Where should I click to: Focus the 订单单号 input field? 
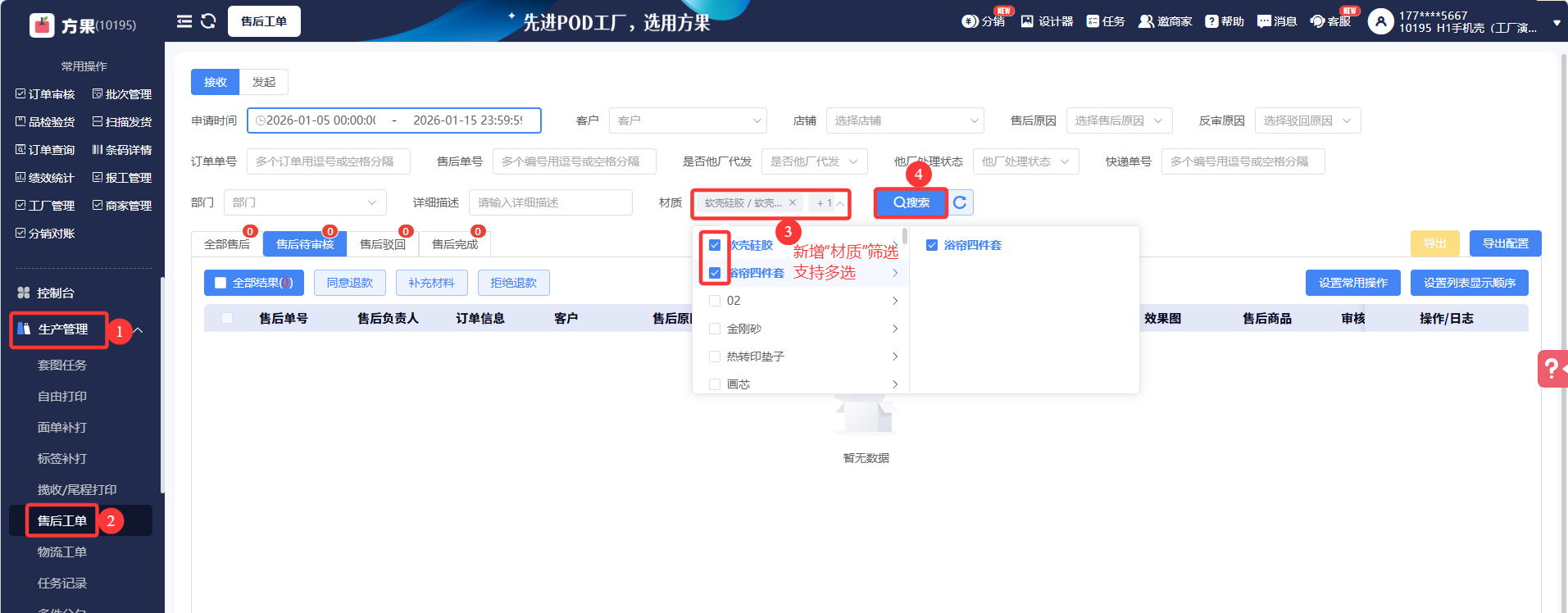click(x=329, y=161)
